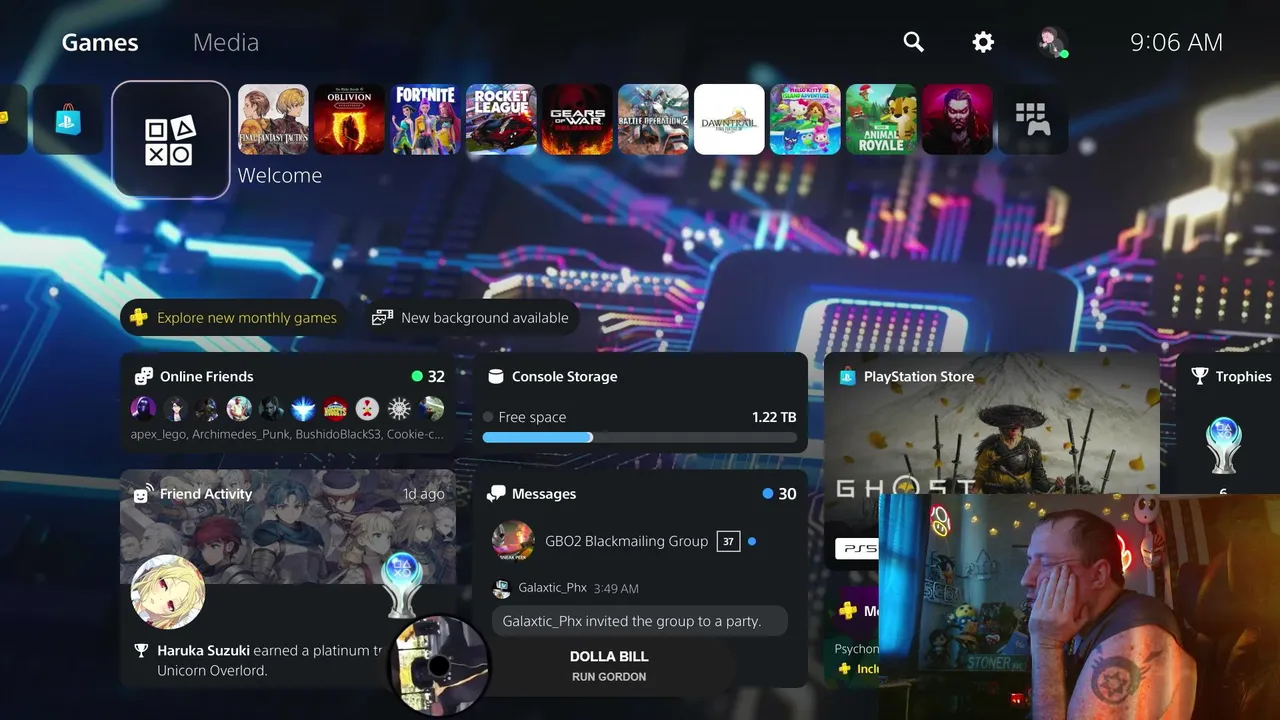Viewport: 1280px width, 720px height.
Task: Select Haruka Suzuki's blonde avatar
Action: pyautogui.click(x=168, y=592)
